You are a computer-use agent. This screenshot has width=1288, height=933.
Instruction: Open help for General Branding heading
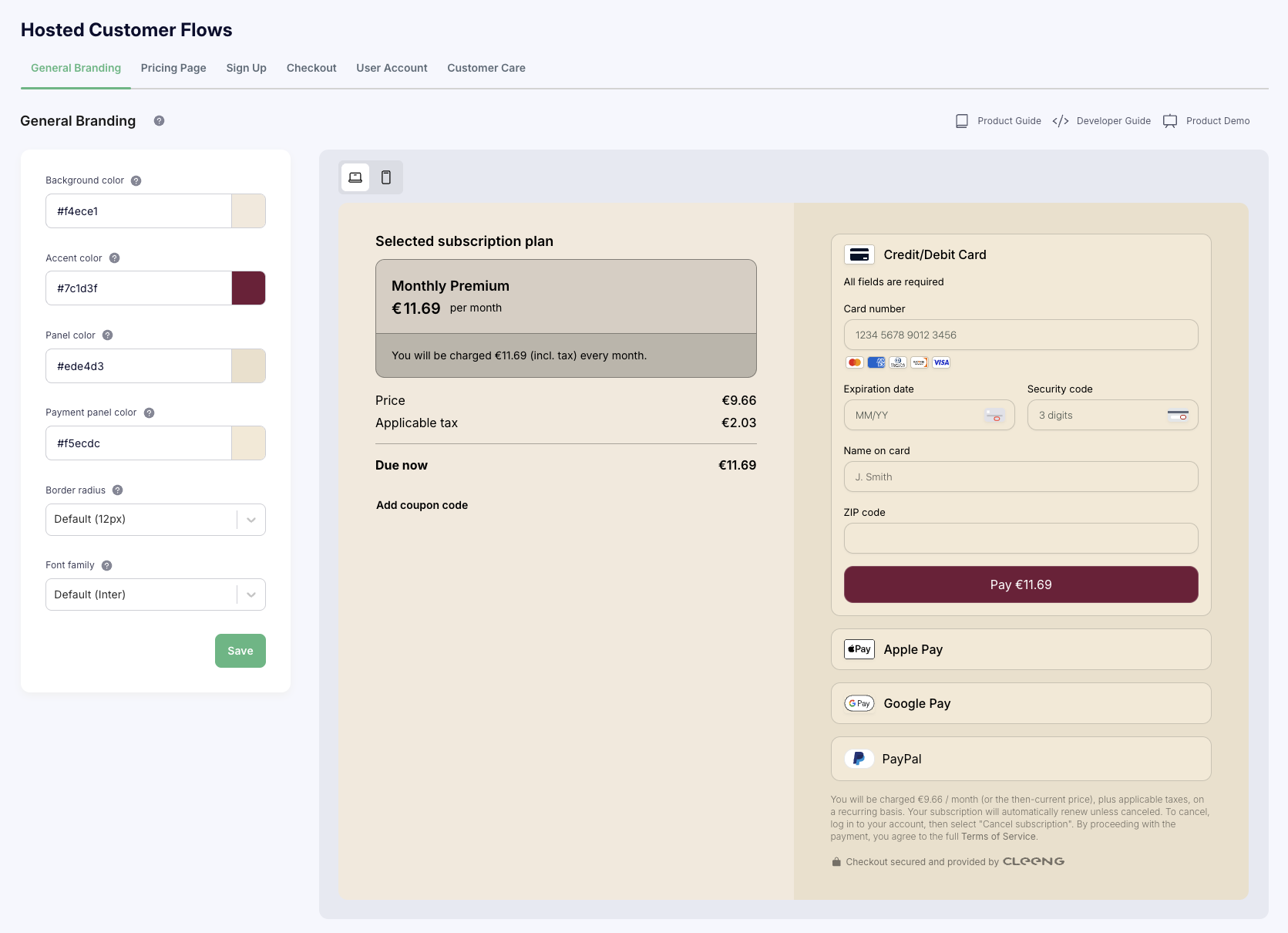(x=159, y=121)
